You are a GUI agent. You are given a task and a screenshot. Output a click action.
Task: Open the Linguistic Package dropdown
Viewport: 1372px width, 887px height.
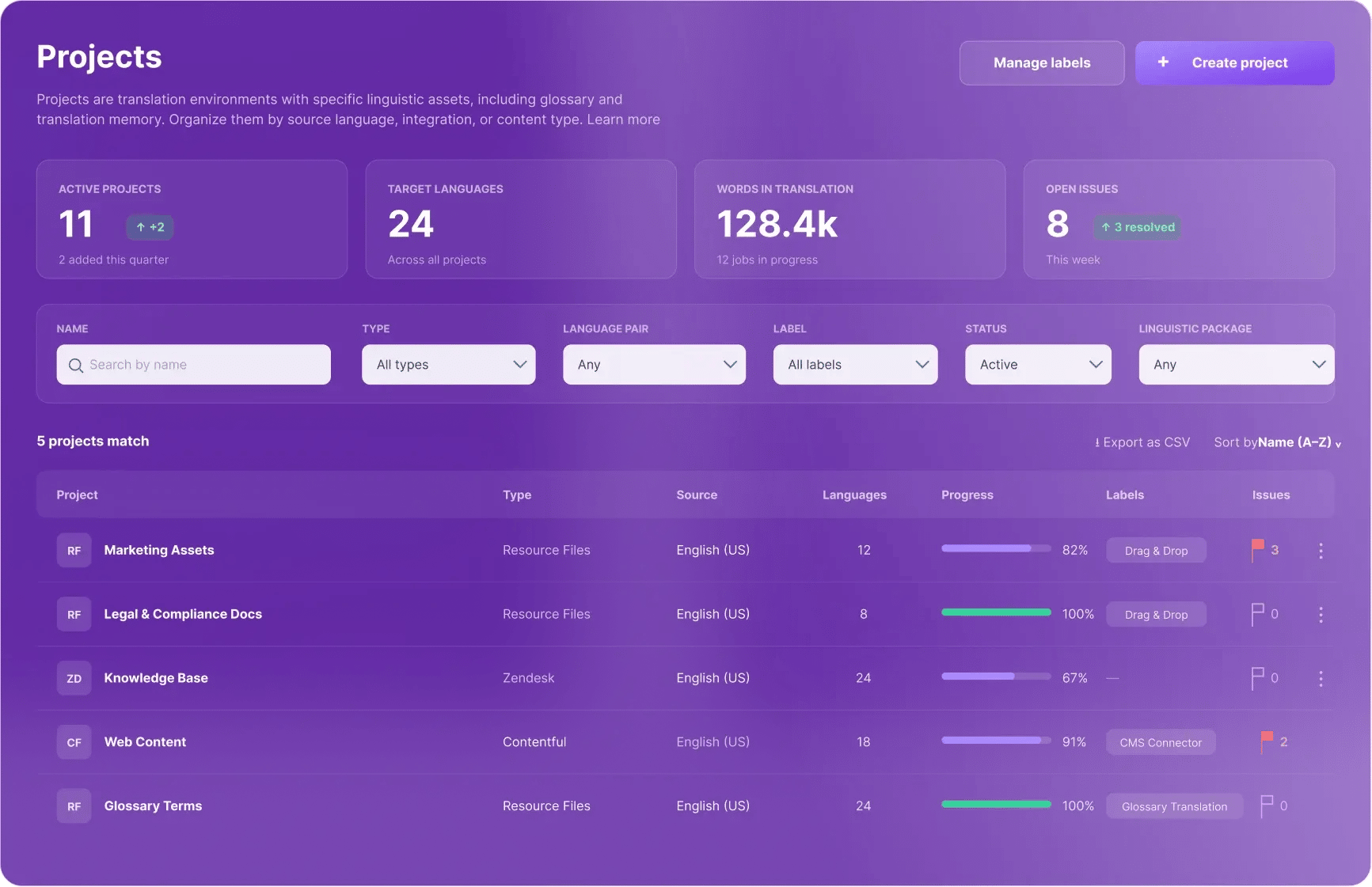point(1237,365)
